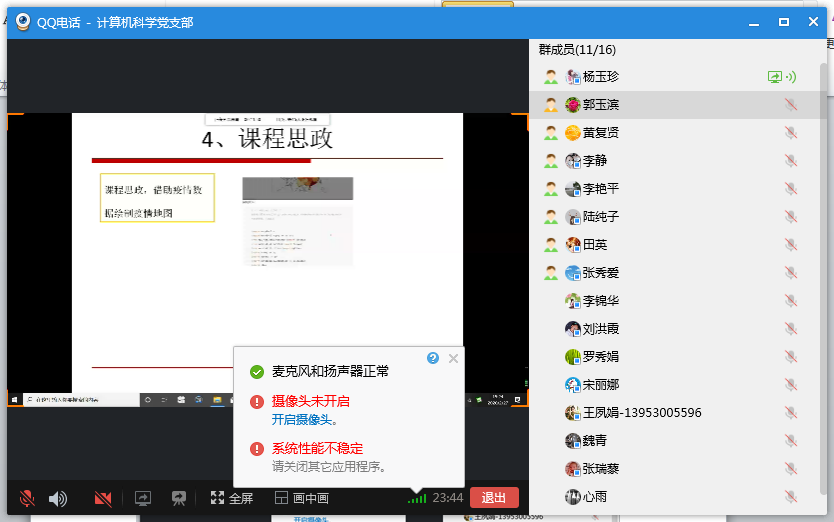834x522 pixels.
Task: Click the screen share icon in toolbar
Action: (143, 498)
